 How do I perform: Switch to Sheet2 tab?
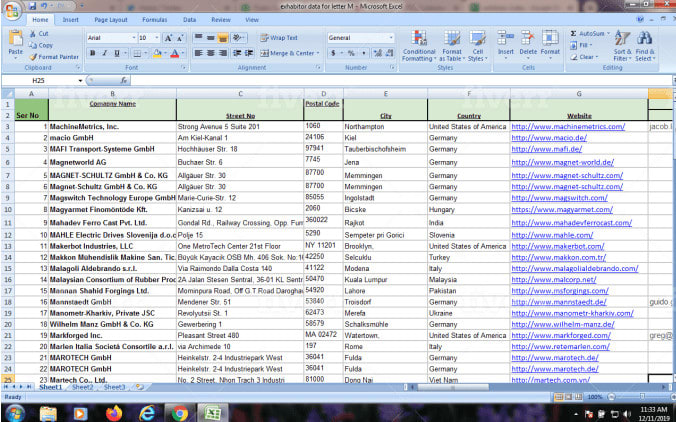[82, 387]
